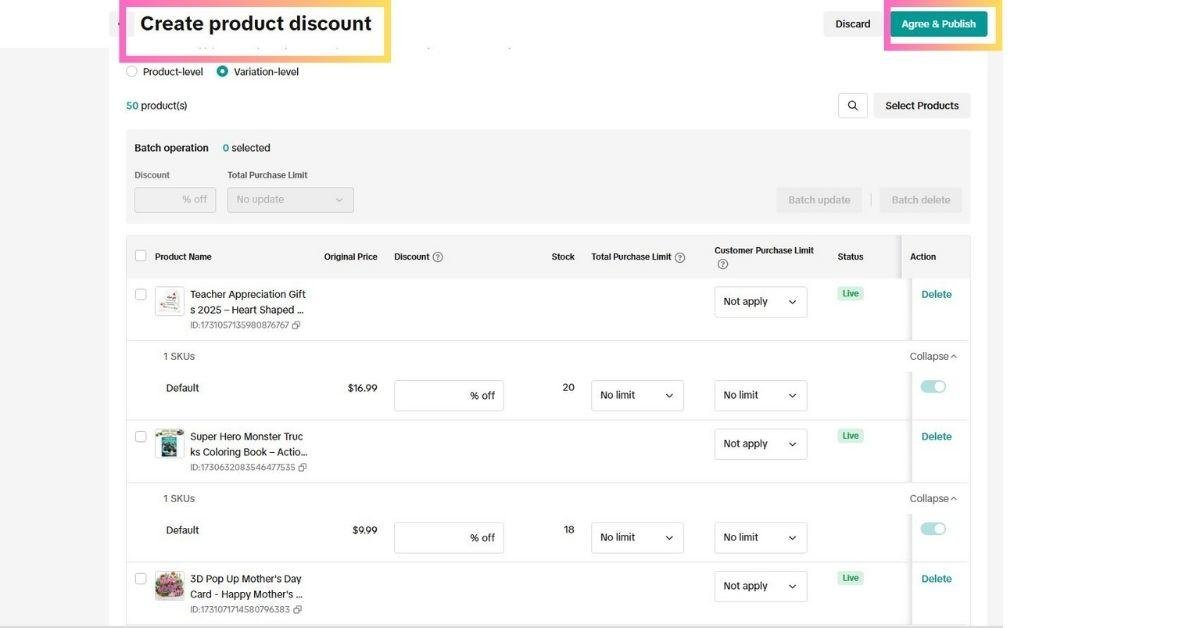Click Live status of Super Hero Monster Trucks
Screen dimensions: 1200x628
[x=851, y=435]
